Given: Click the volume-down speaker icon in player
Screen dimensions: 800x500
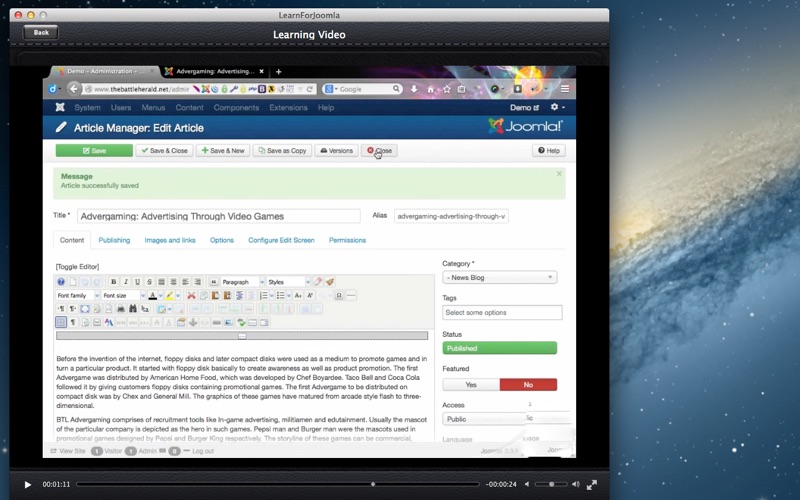Looking at the screenshot, I should click(527, 484).
